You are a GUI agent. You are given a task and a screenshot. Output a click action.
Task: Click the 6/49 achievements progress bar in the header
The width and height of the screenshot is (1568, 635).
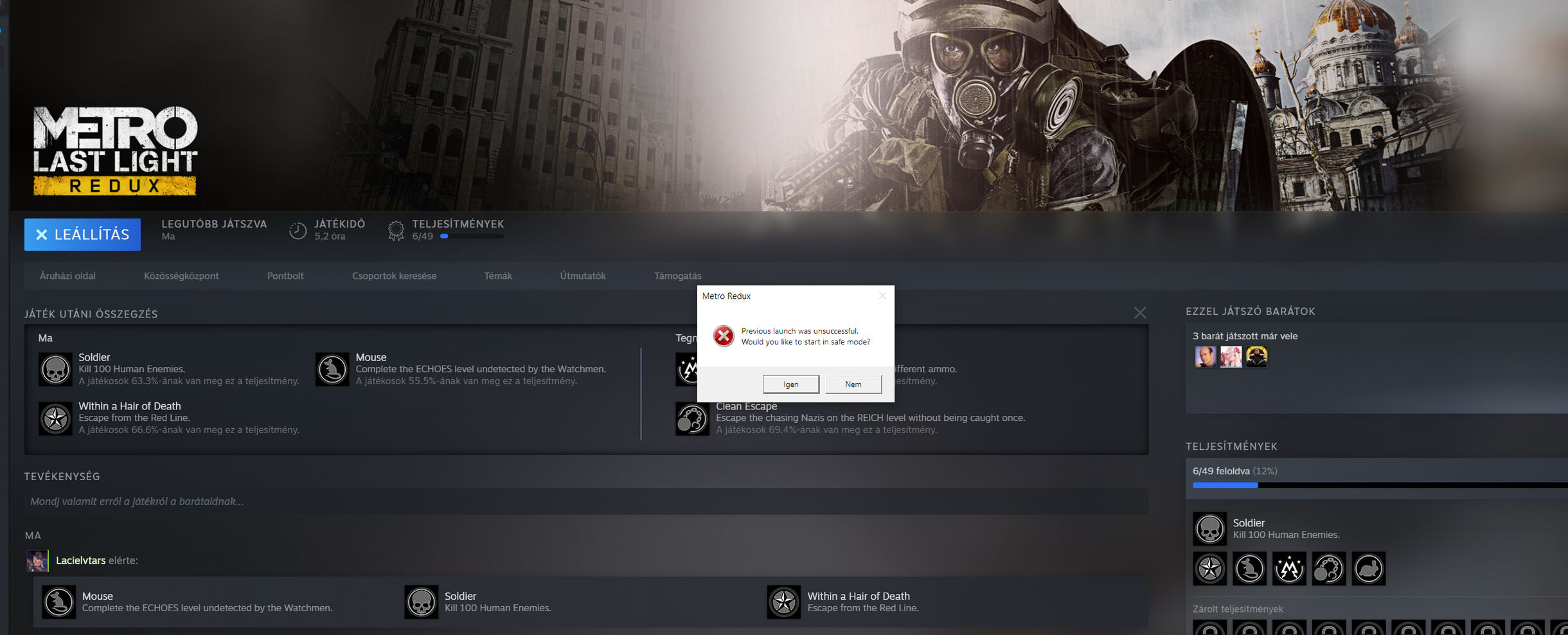click(472, 237)
